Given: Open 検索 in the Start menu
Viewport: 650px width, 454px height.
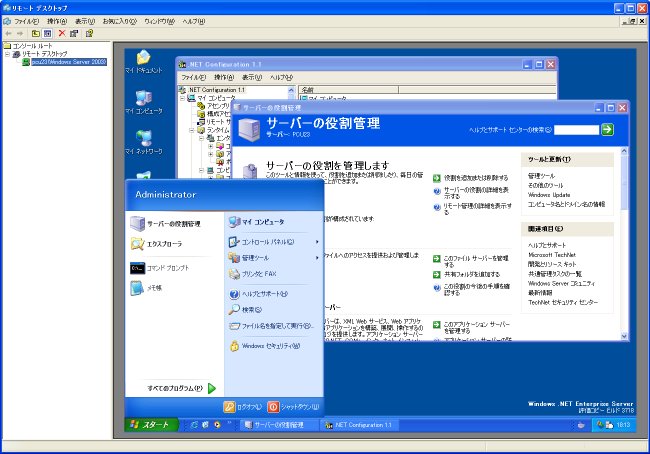Looking at the screenshot, I should [x=245, y=309].
